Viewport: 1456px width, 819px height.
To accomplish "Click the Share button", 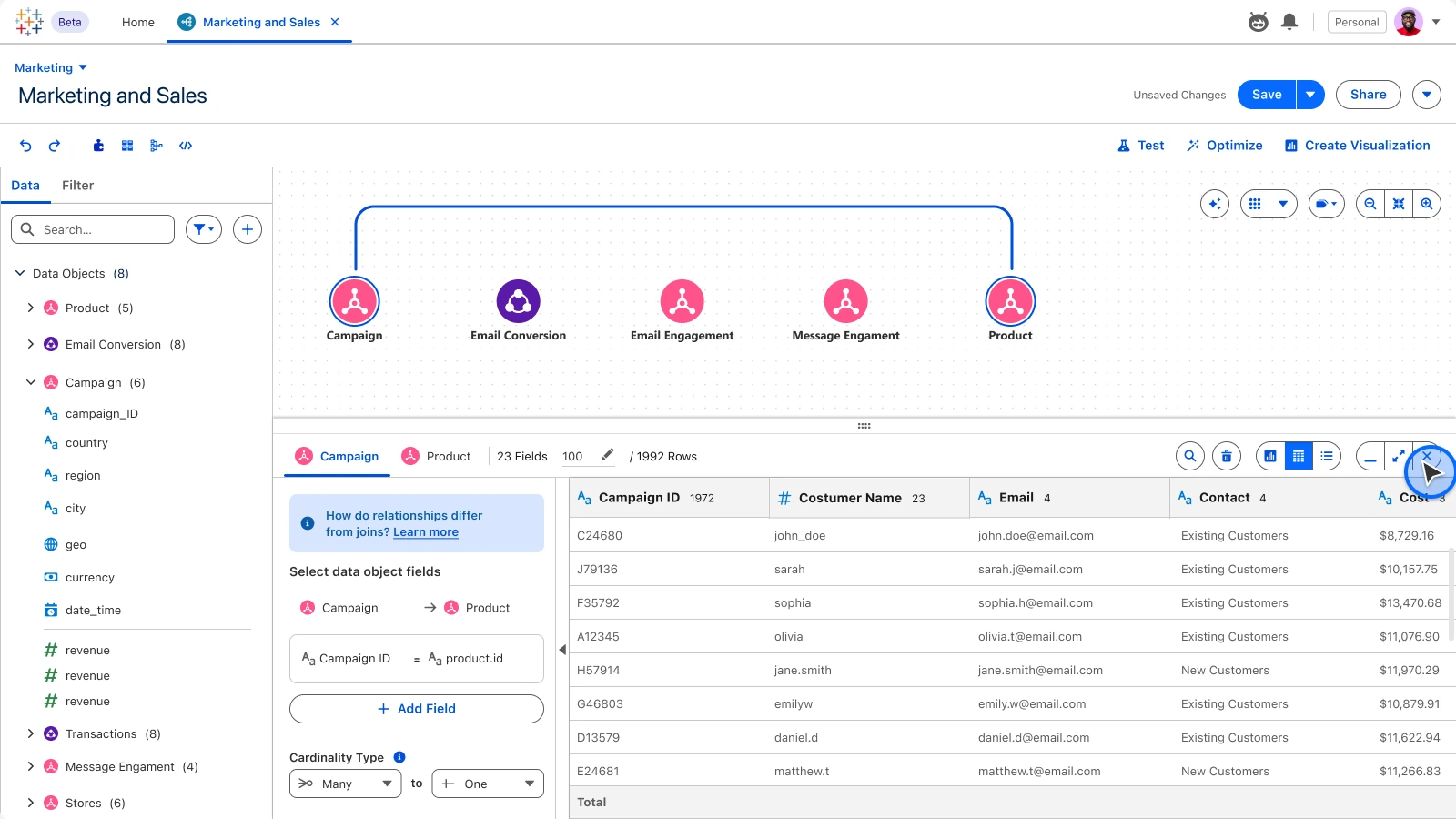I will point(1369,95).
